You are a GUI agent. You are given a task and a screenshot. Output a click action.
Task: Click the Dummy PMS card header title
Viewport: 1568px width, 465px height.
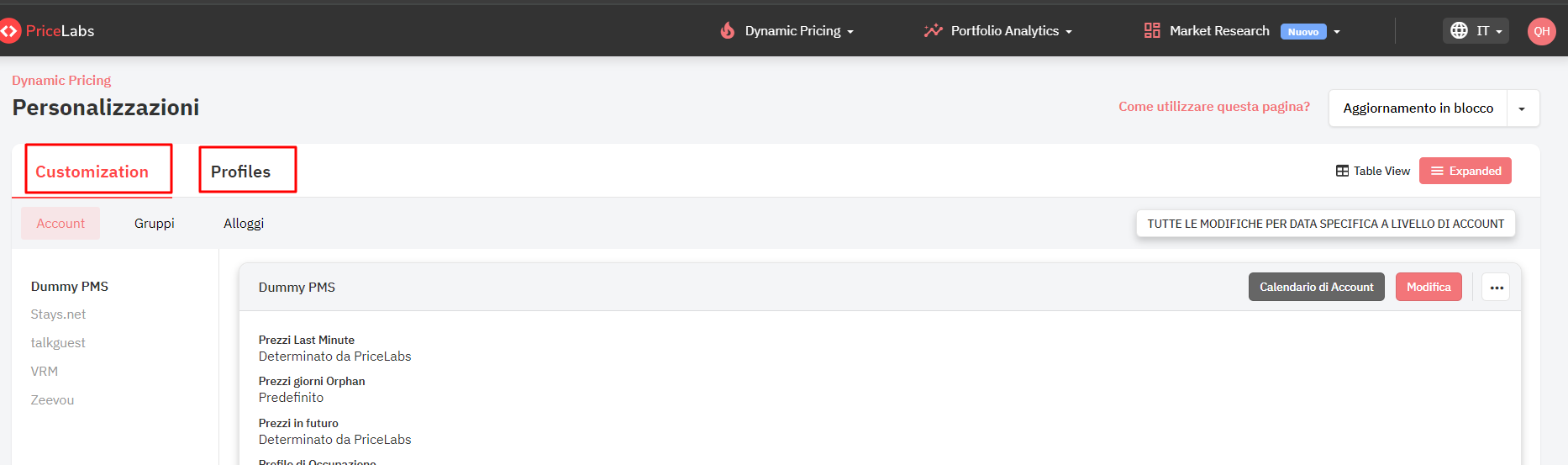[x=297, y=288]
